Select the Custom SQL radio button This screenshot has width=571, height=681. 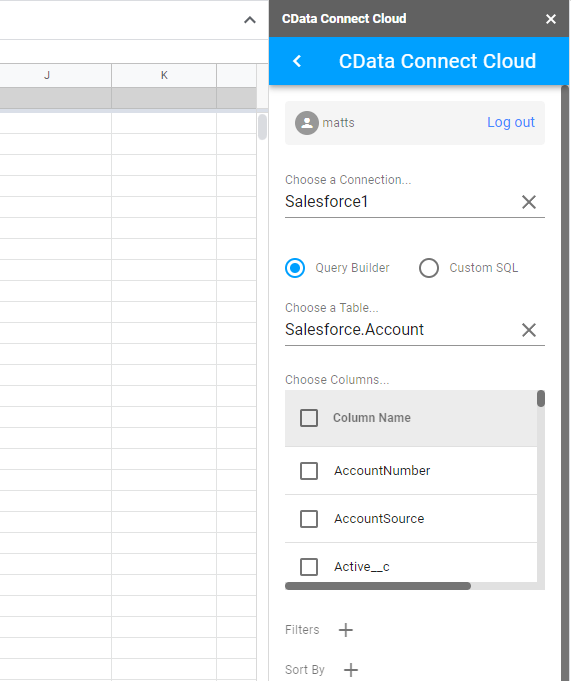click(429, 268)
